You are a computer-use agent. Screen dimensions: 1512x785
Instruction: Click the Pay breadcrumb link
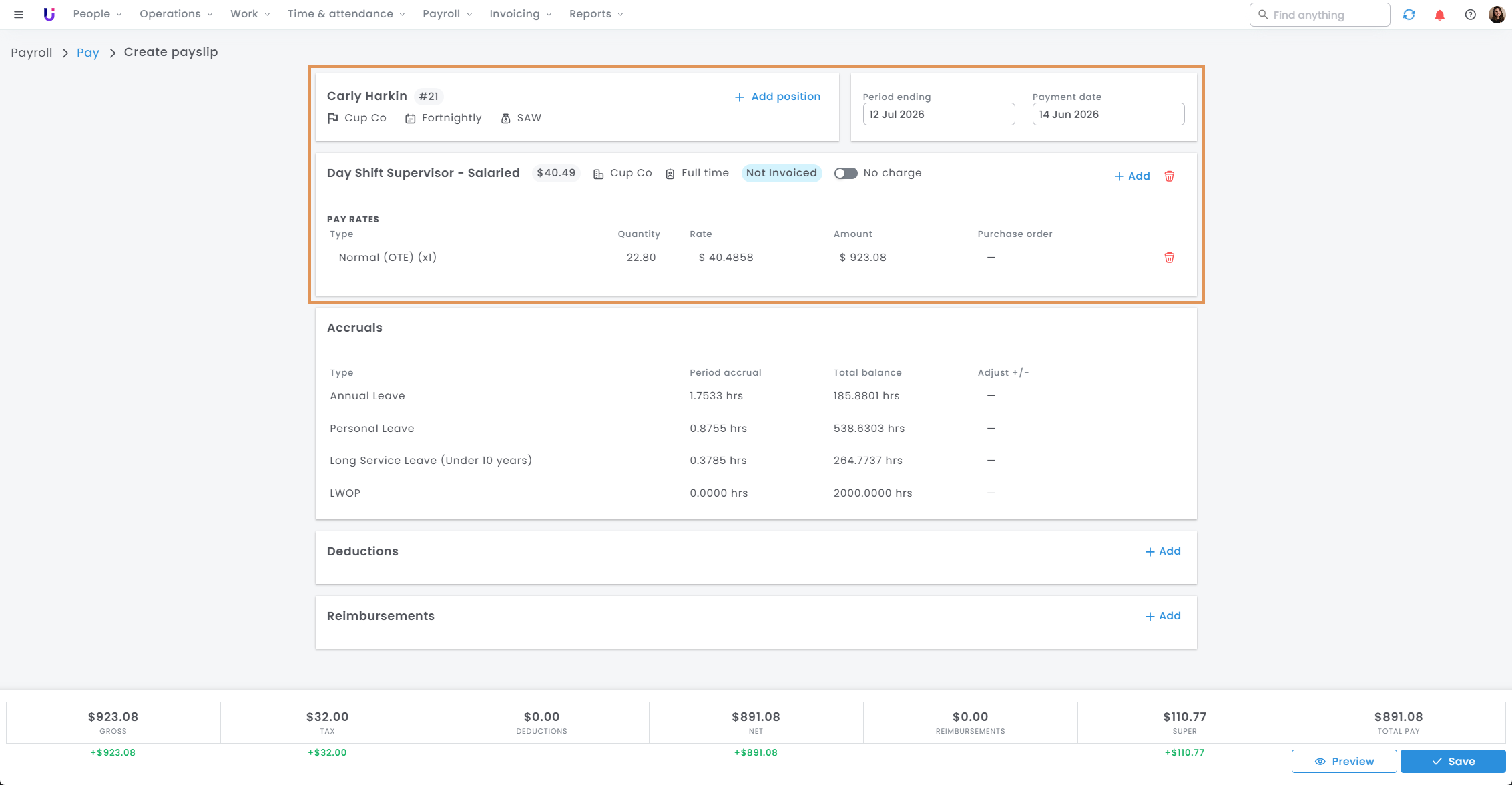coord(87,53)
